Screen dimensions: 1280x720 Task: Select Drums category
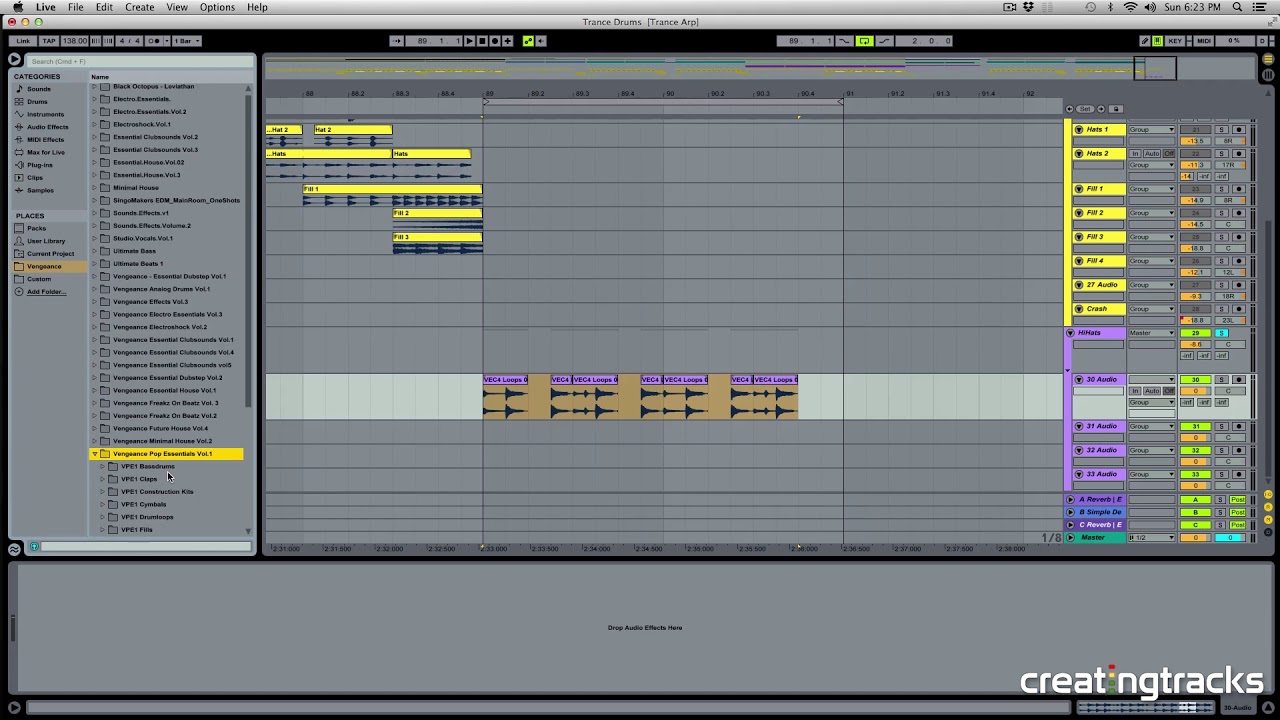[x=37, y=102]
